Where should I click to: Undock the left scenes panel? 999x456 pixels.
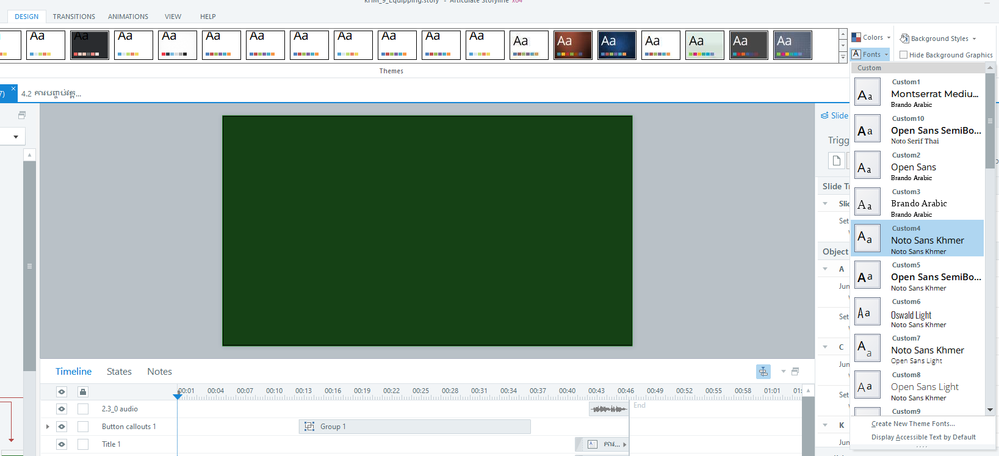tap(22, 115)
